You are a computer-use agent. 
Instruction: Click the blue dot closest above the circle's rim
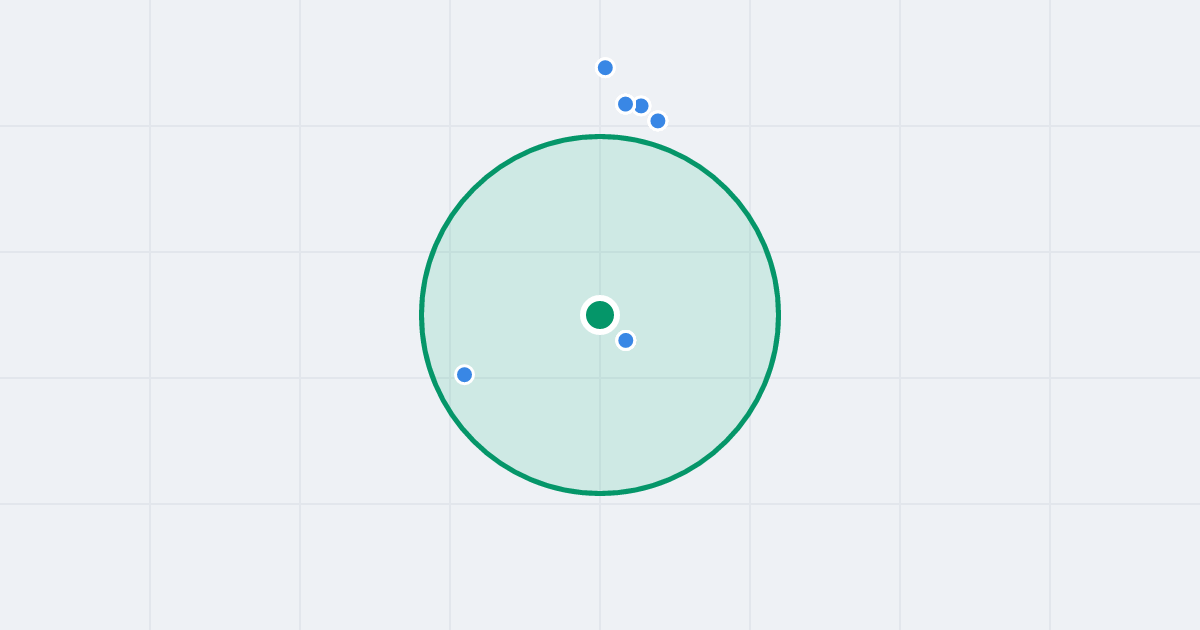point(658,121)
